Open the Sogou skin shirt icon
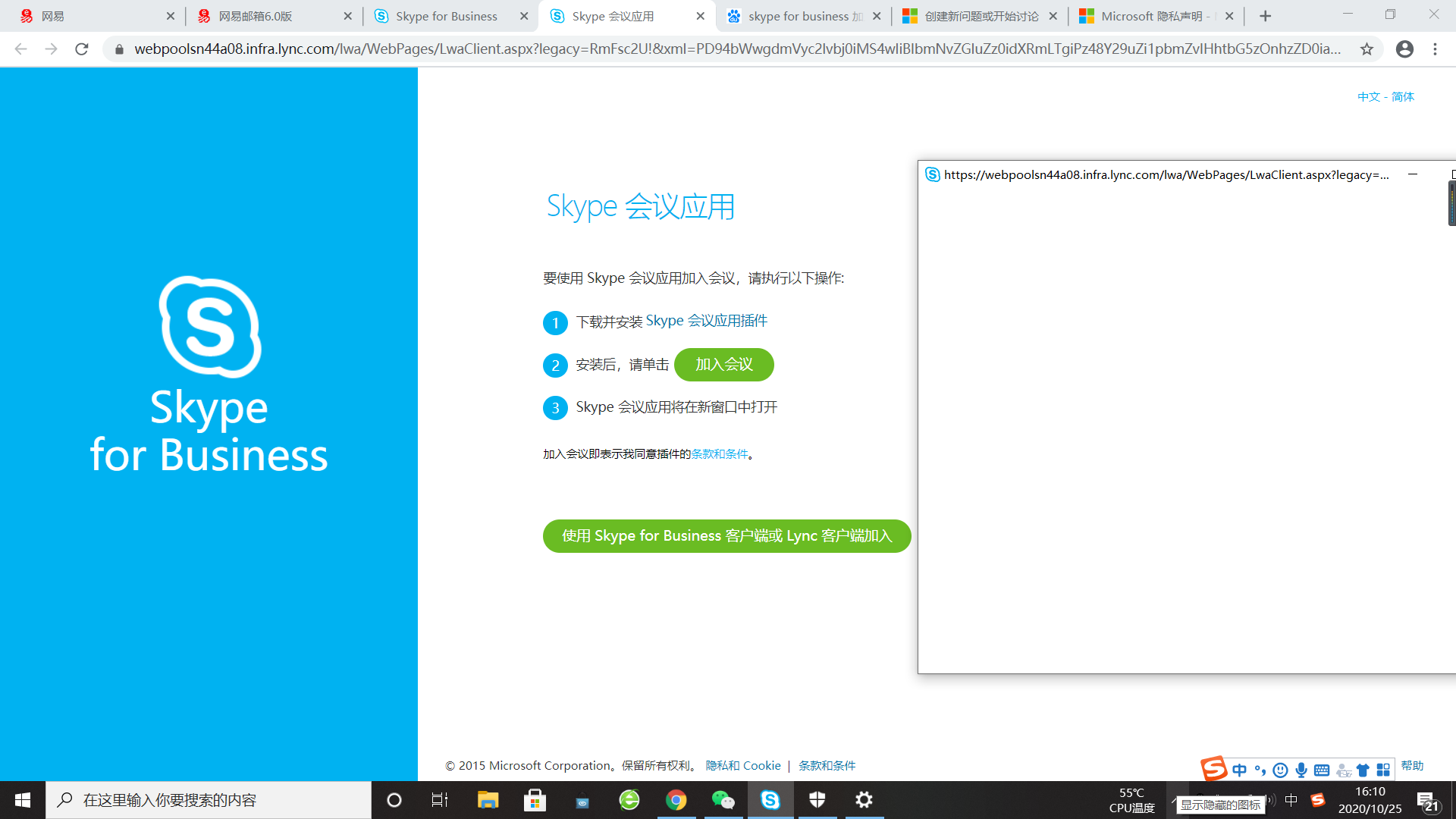The image size is (1456, 819). (x=1363, y=770)
